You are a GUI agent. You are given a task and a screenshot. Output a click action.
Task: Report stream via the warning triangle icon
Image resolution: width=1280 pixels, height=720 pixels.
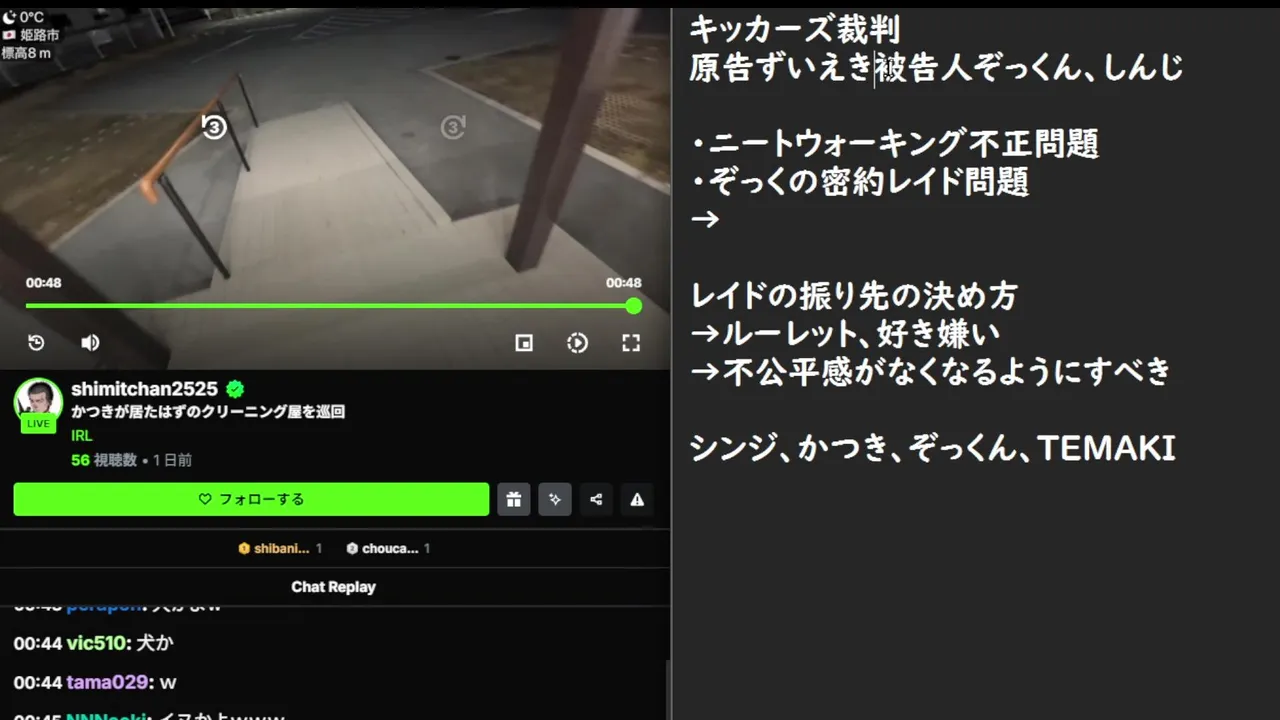[x=637, y=499]
